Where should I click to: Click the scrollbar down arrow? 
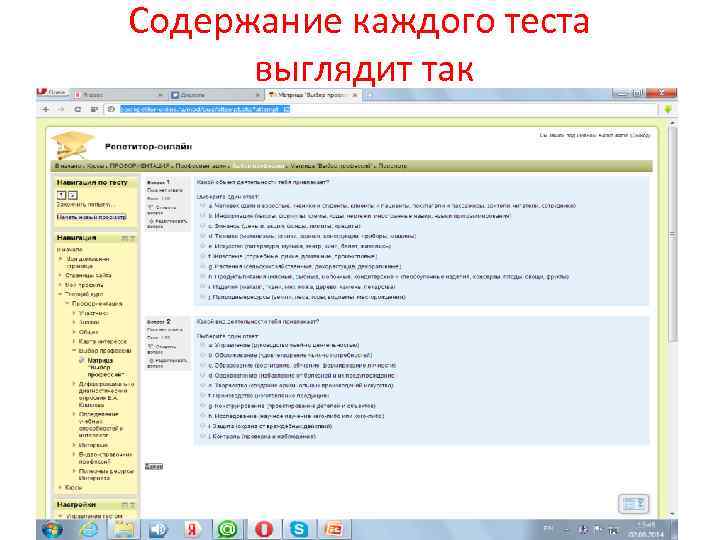click(x=673, y=514)
